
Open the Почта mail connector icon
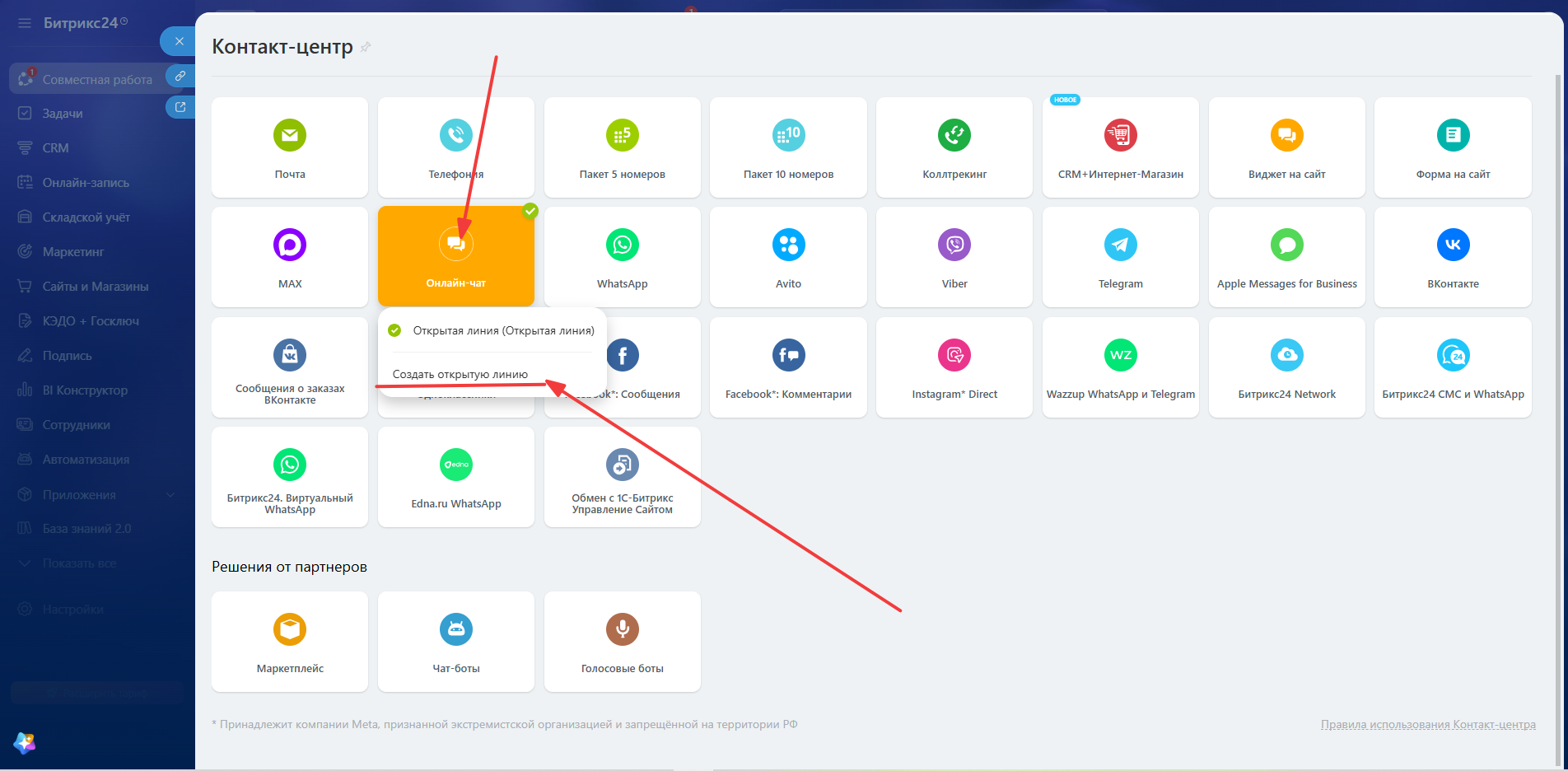point(290,135)
